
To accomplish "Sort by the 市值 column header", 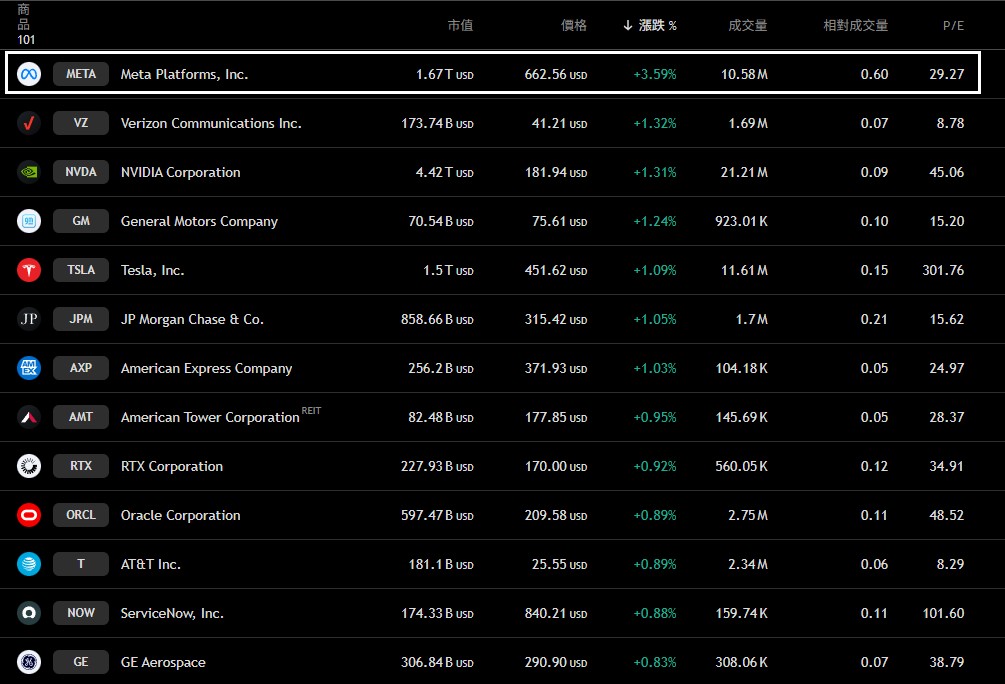I will (x=460, y=25).
